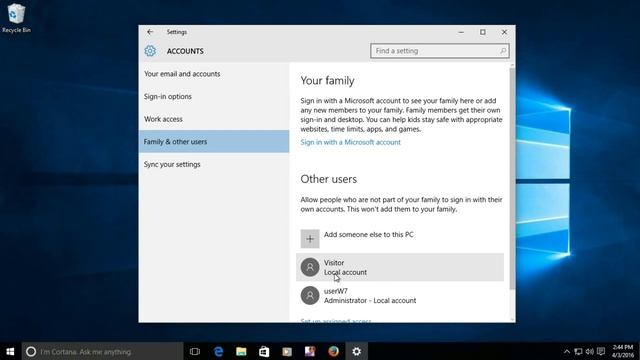Click the plus icon to add someone
Screen dimensions: 640x360
pyautogui.click(x=310, y=239)
